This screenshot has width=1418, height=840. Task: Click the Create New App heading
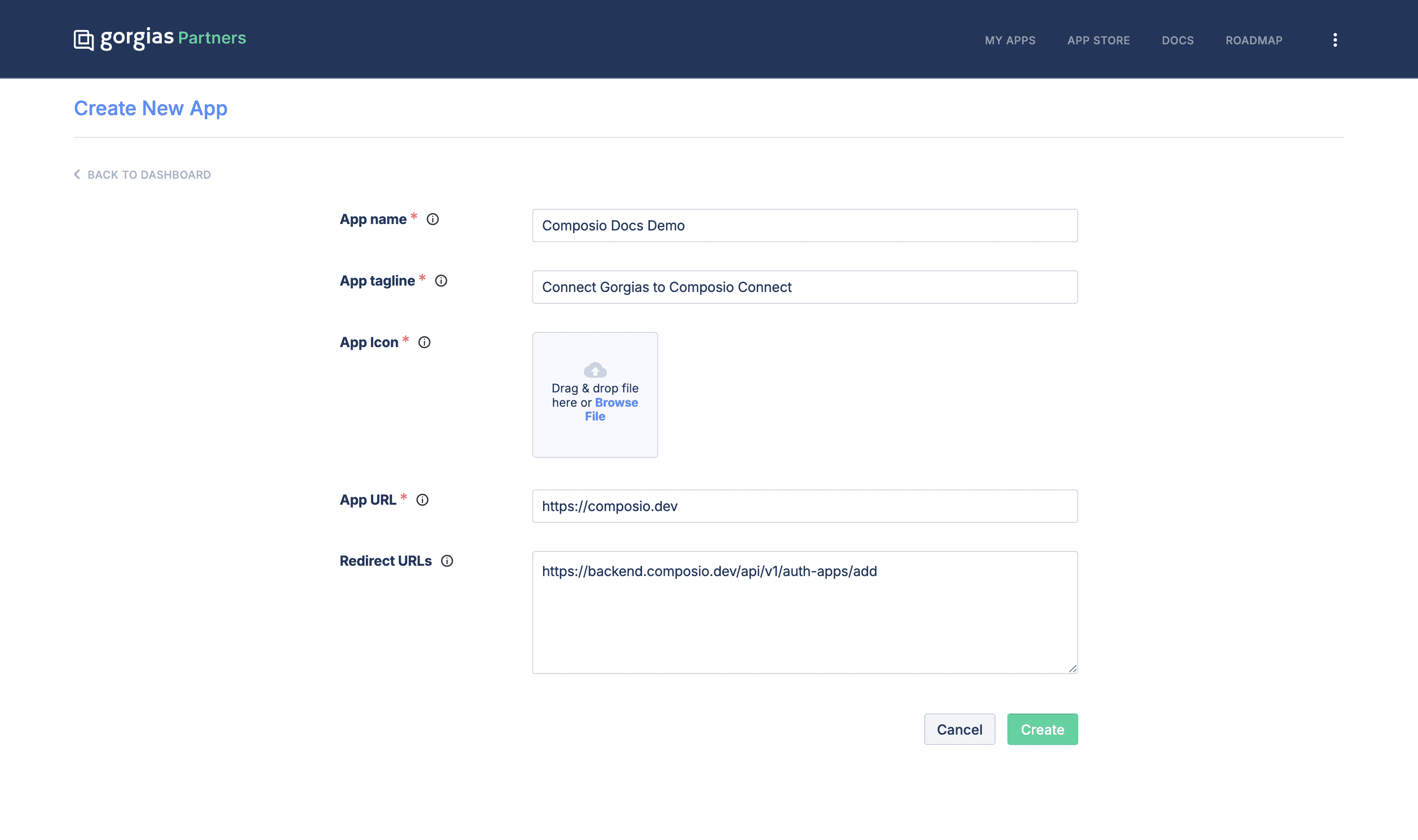pos(151,108)
